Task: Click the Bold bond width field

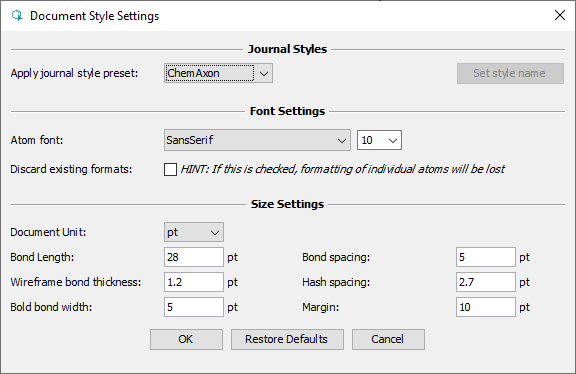Action: click(194, 307)
